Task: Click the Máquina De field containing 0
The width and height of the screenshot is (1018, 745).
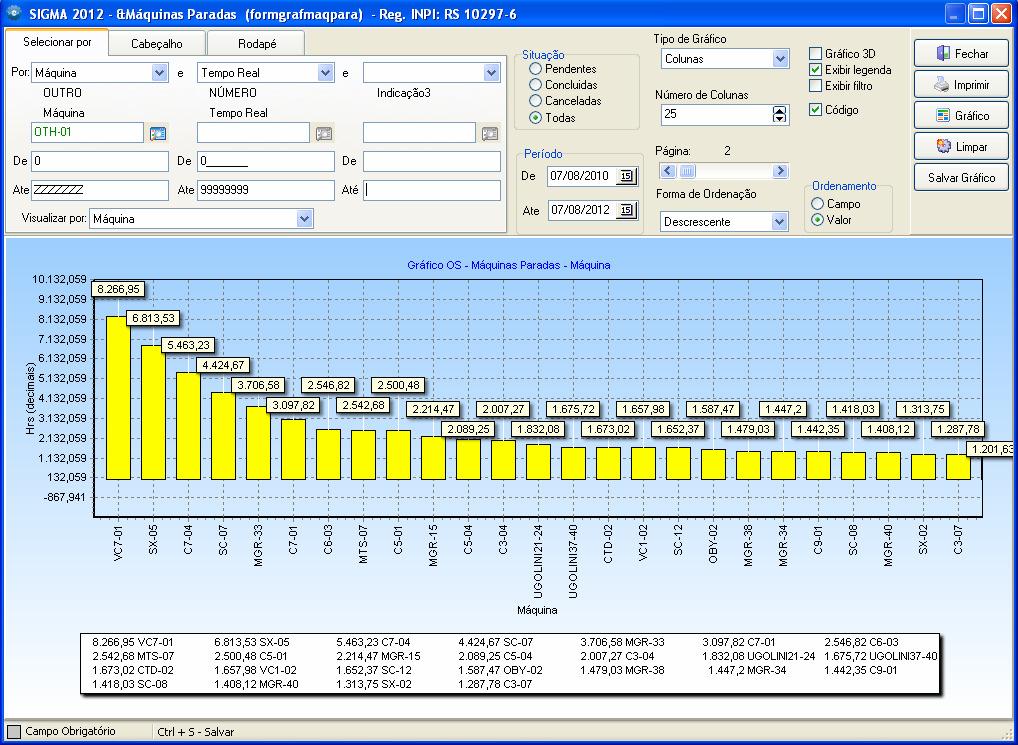Action: [100, 161]
